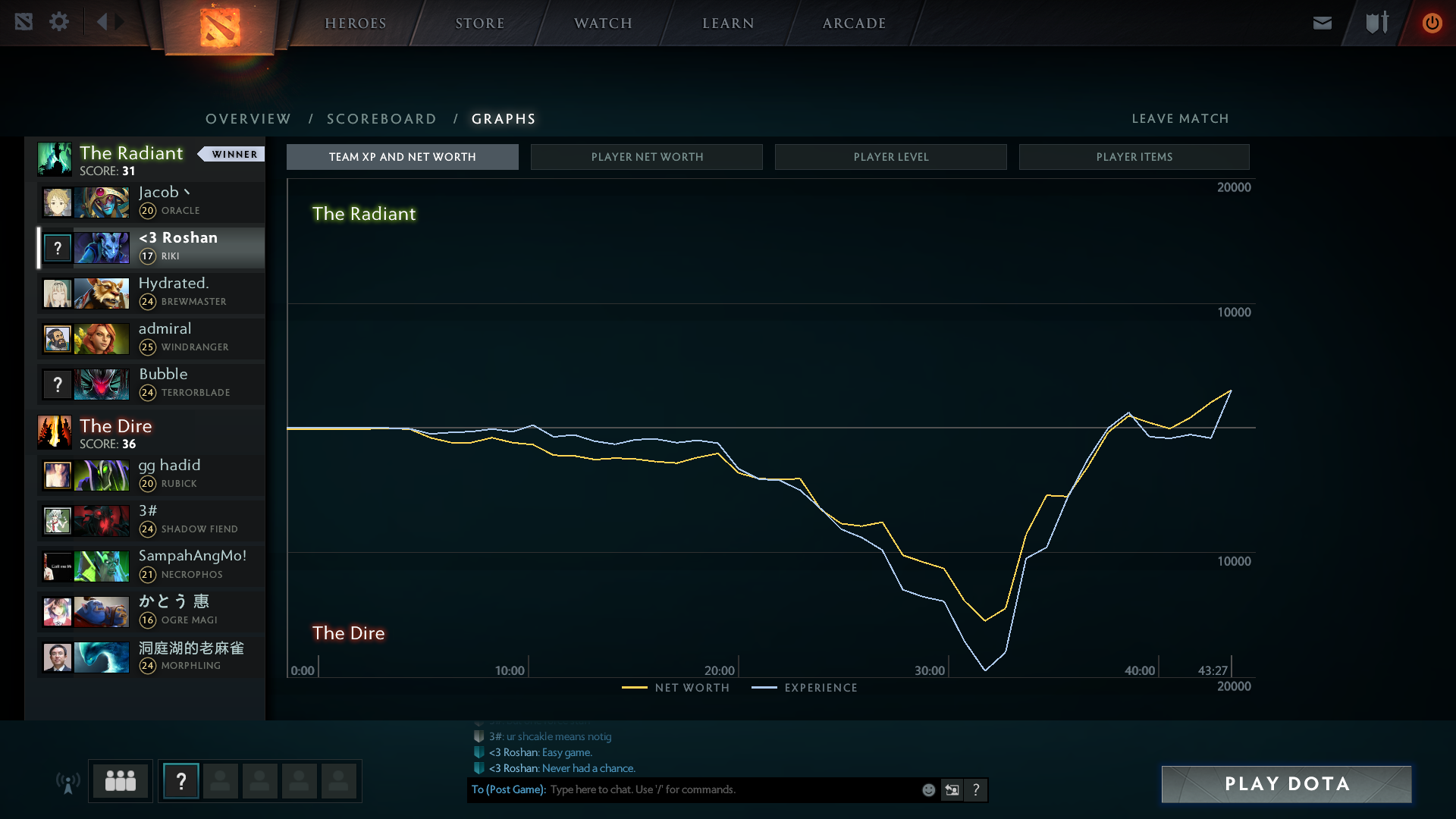Go forward with the right arrow
Screen dimensions: 1456x819
120,22
